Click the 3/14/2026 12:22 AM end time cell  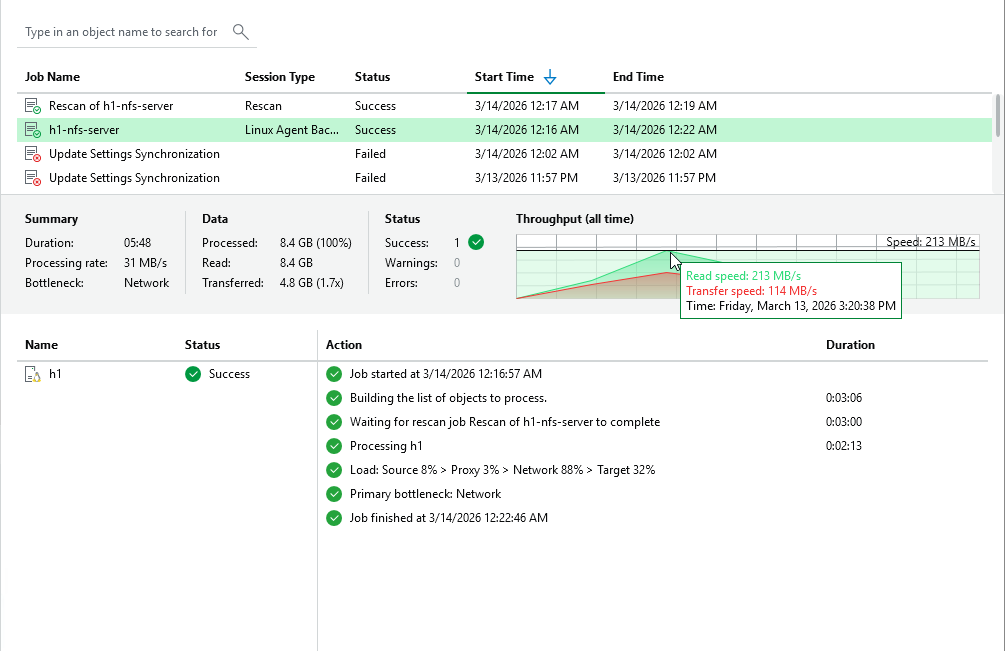pos(665,130)
